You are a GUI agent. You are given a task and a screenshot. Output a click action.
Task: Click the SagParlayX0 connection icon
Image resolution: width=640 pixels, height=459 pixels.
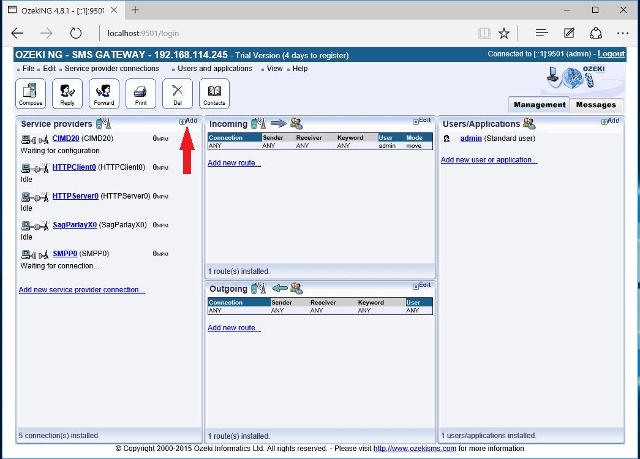tap(35, 226)
